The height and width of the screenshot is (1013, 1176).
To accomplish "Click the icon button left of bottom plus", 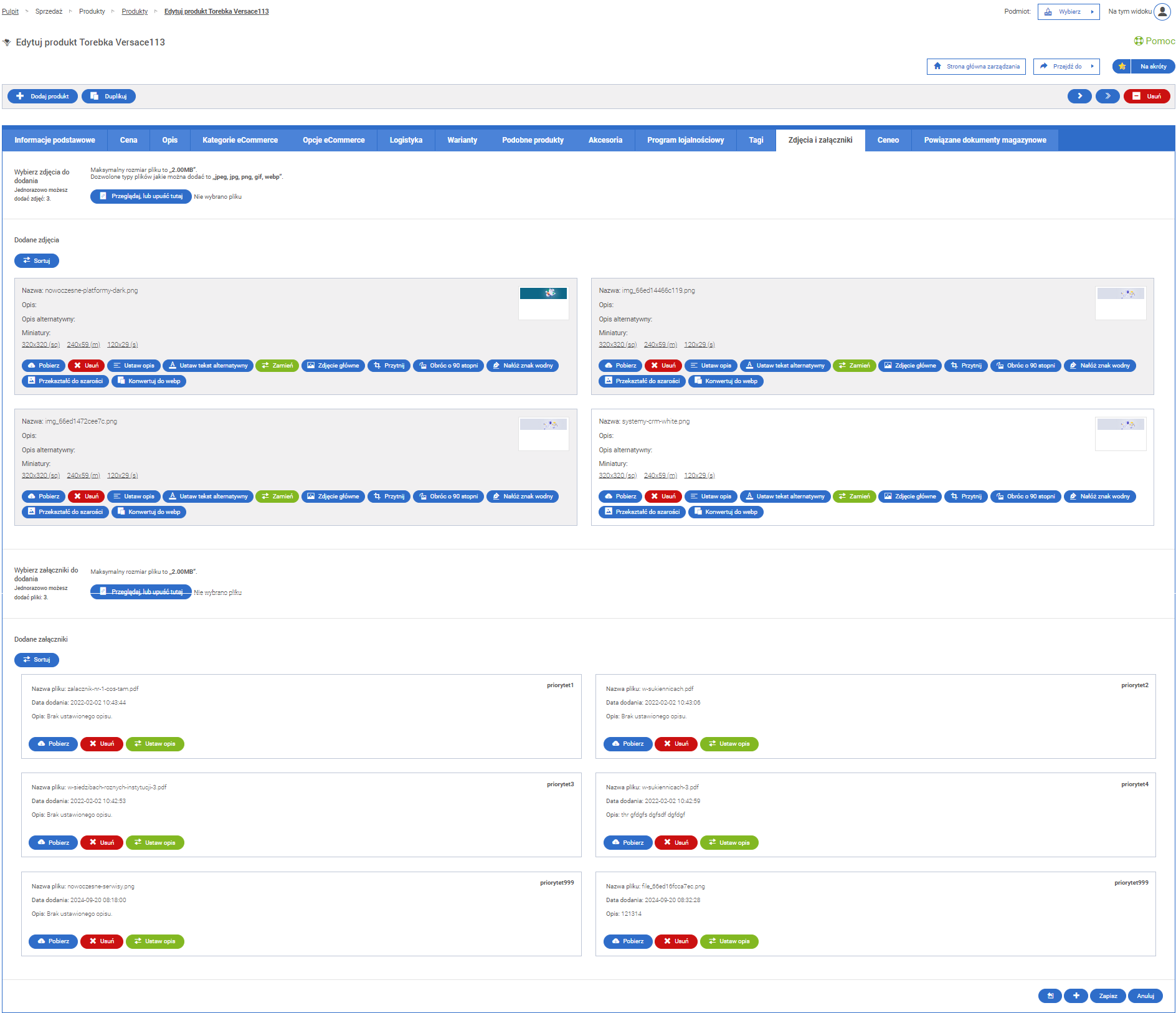I will click(1050, 996).
